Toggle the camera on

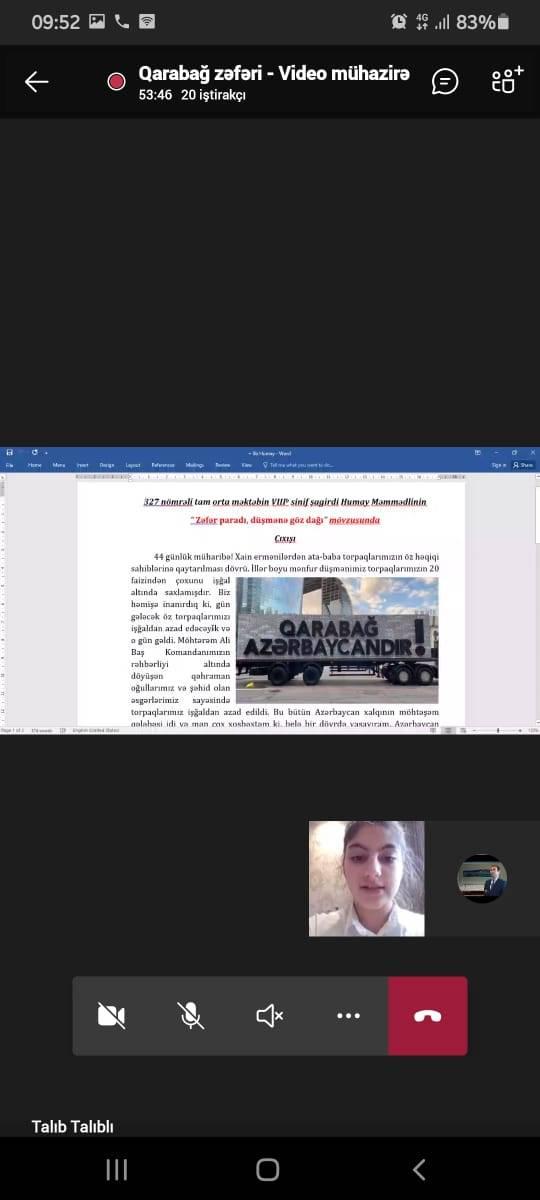tap(111, 1016)
